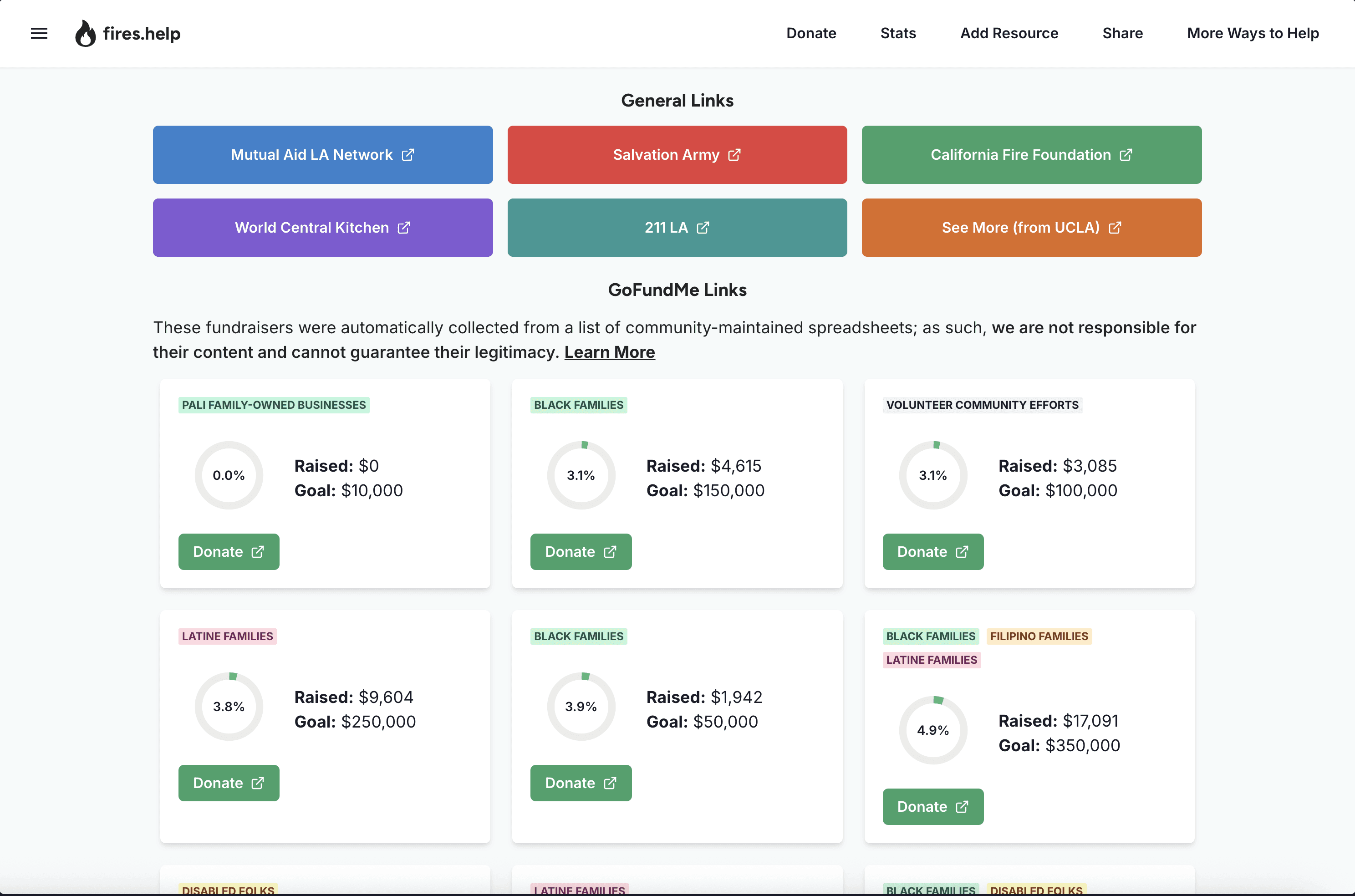Image resolution: width=1355 pixels, height=896 pixels.
Task: Click external-link icon on See More UCLA
Action: (x=1115, y=228)
